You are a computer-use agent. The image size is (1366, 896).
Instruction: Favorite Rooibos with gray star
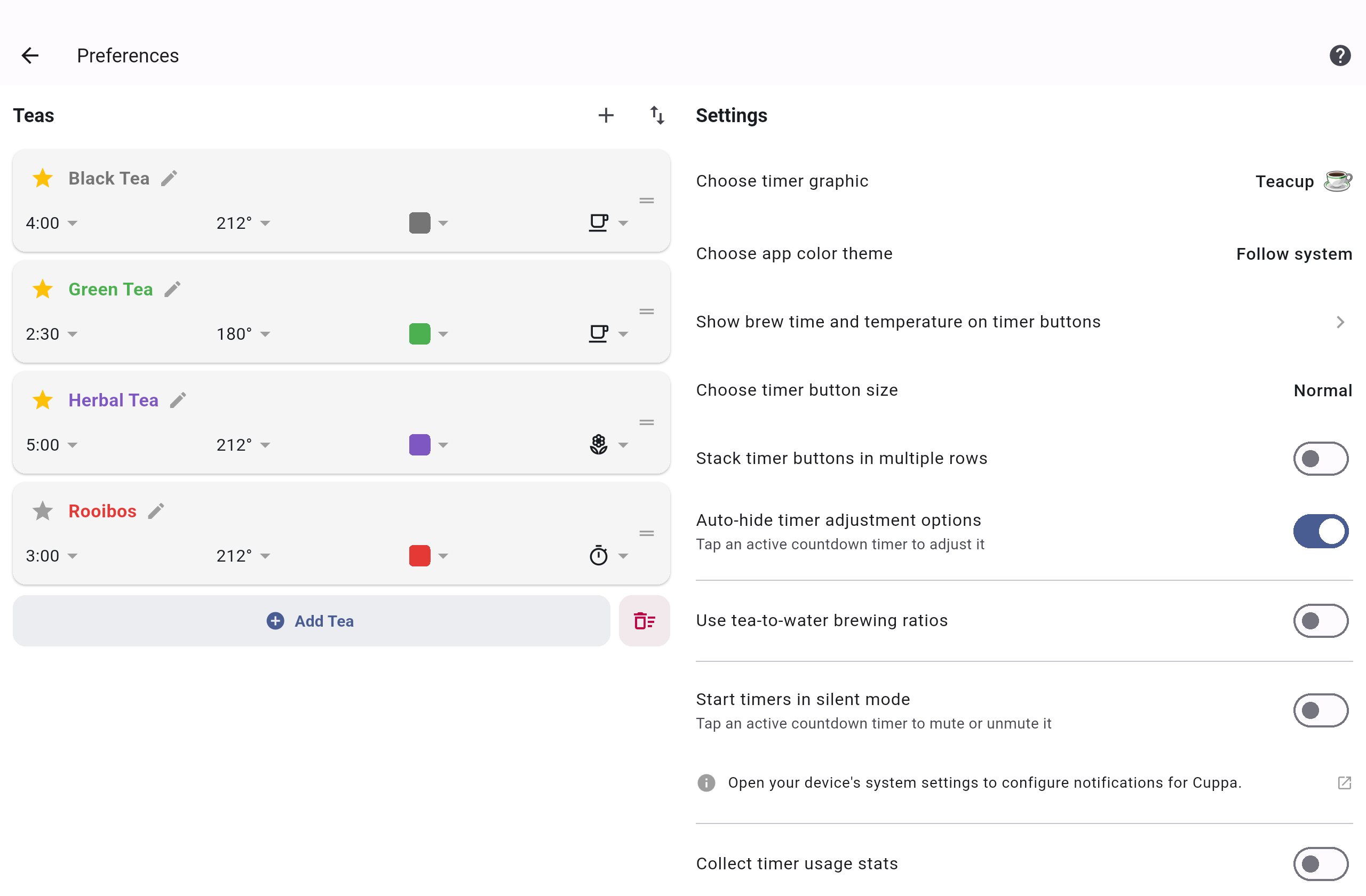(43, 511)
